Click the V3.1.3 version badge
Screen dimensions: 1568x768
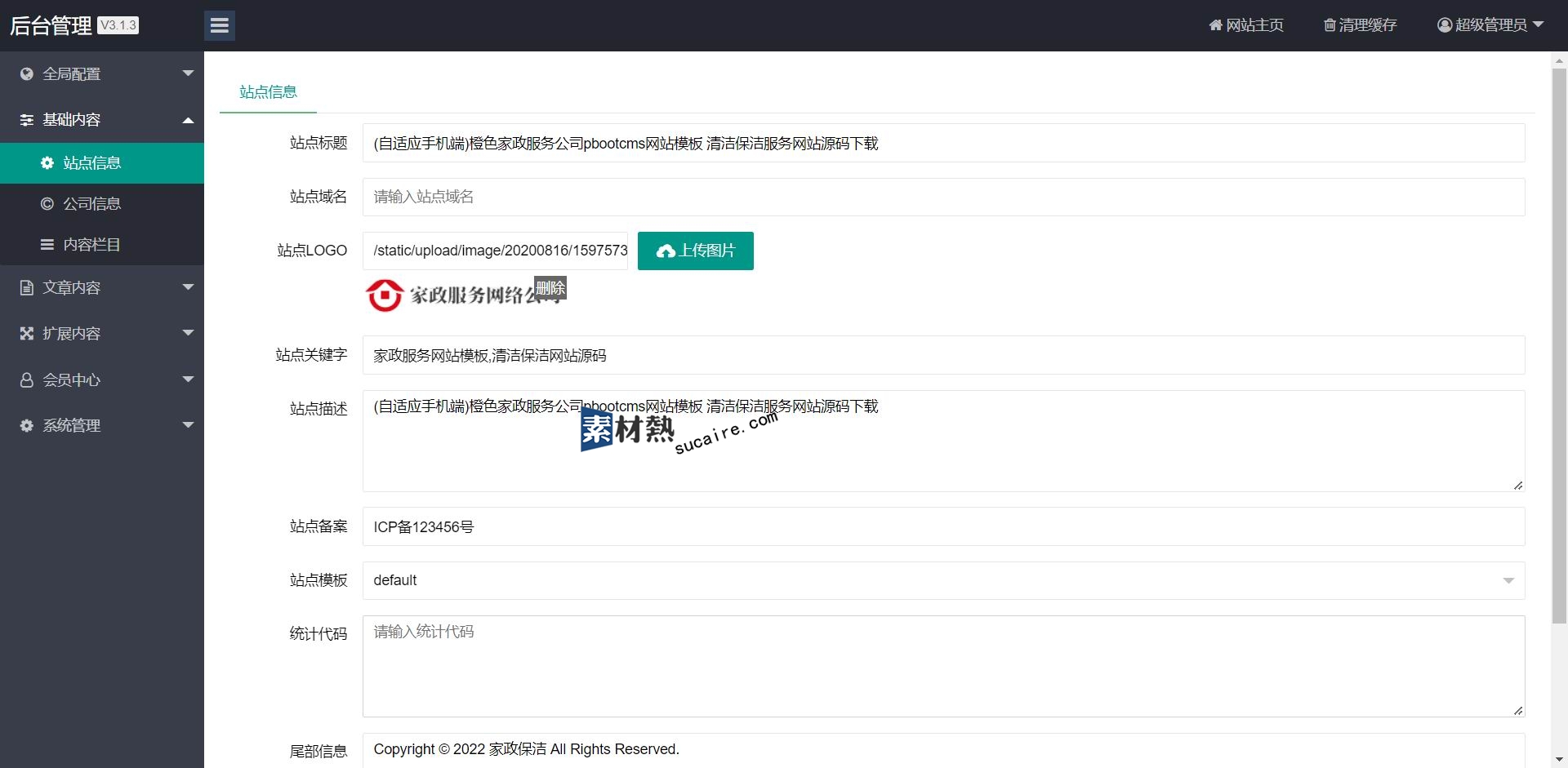pos(118,25)
